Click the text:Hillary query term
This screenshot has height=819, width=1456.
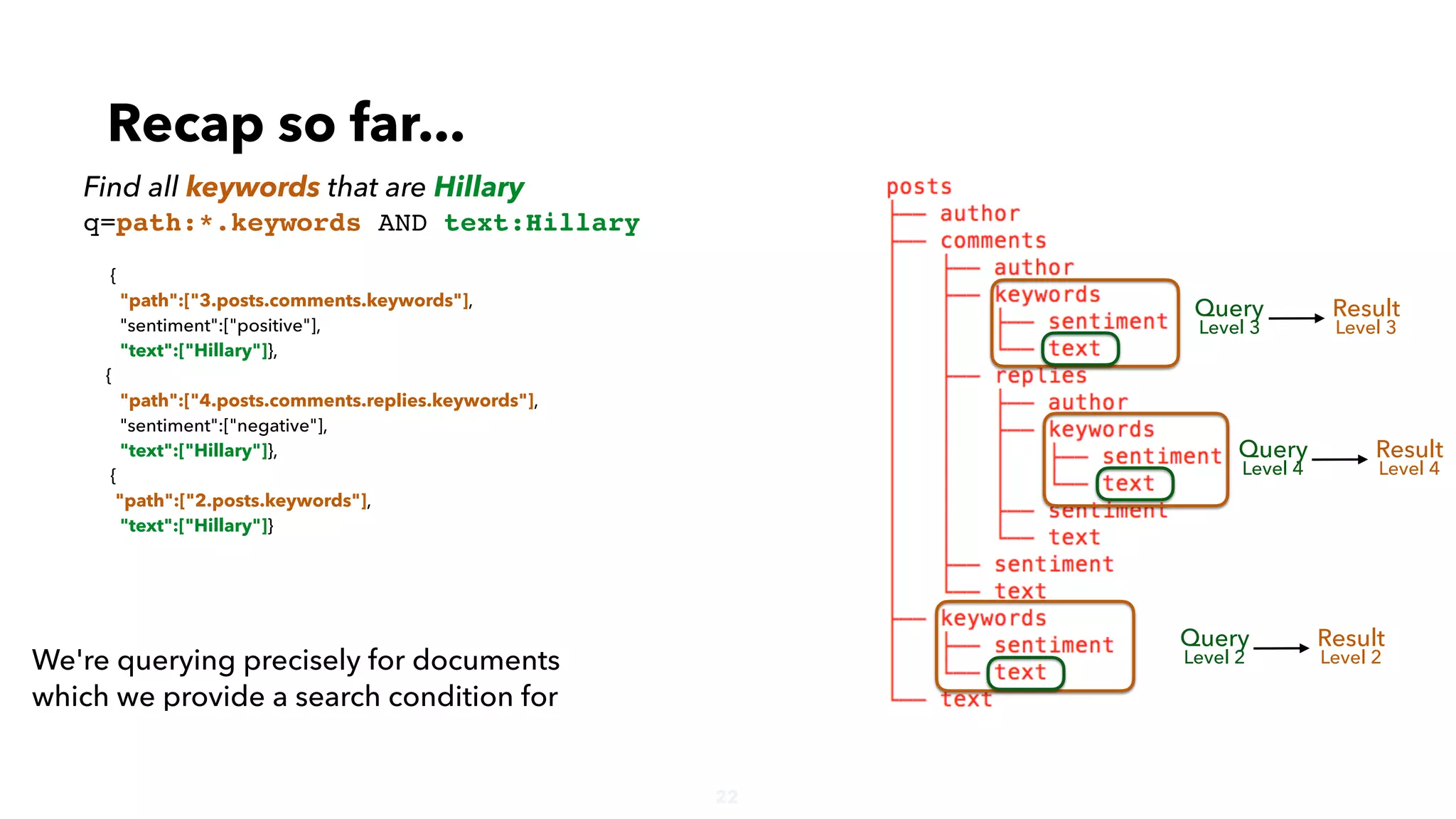(542, 223)
